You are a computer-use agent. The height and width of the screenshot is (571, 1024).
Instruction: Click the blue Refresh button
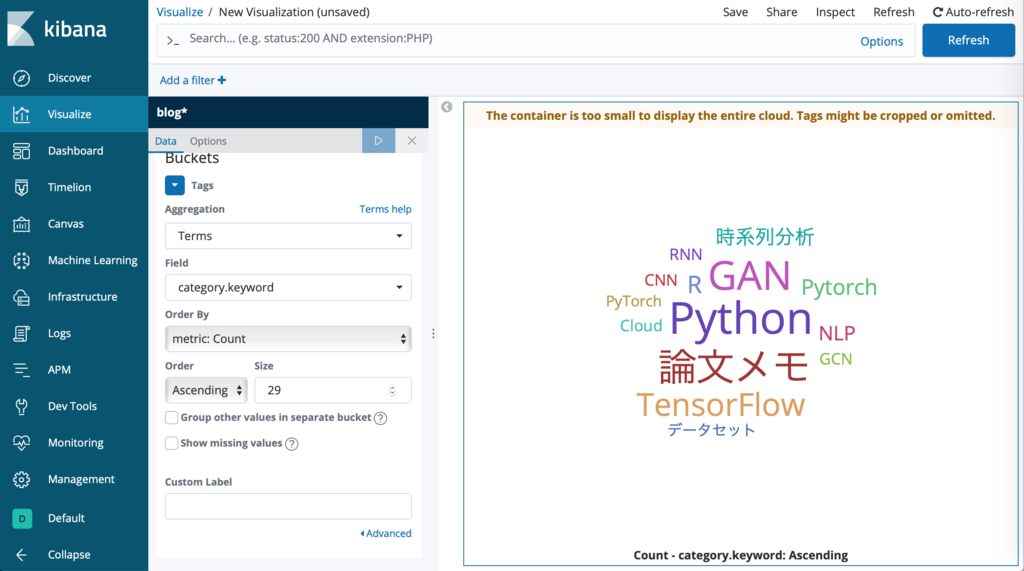coord(968,40)
